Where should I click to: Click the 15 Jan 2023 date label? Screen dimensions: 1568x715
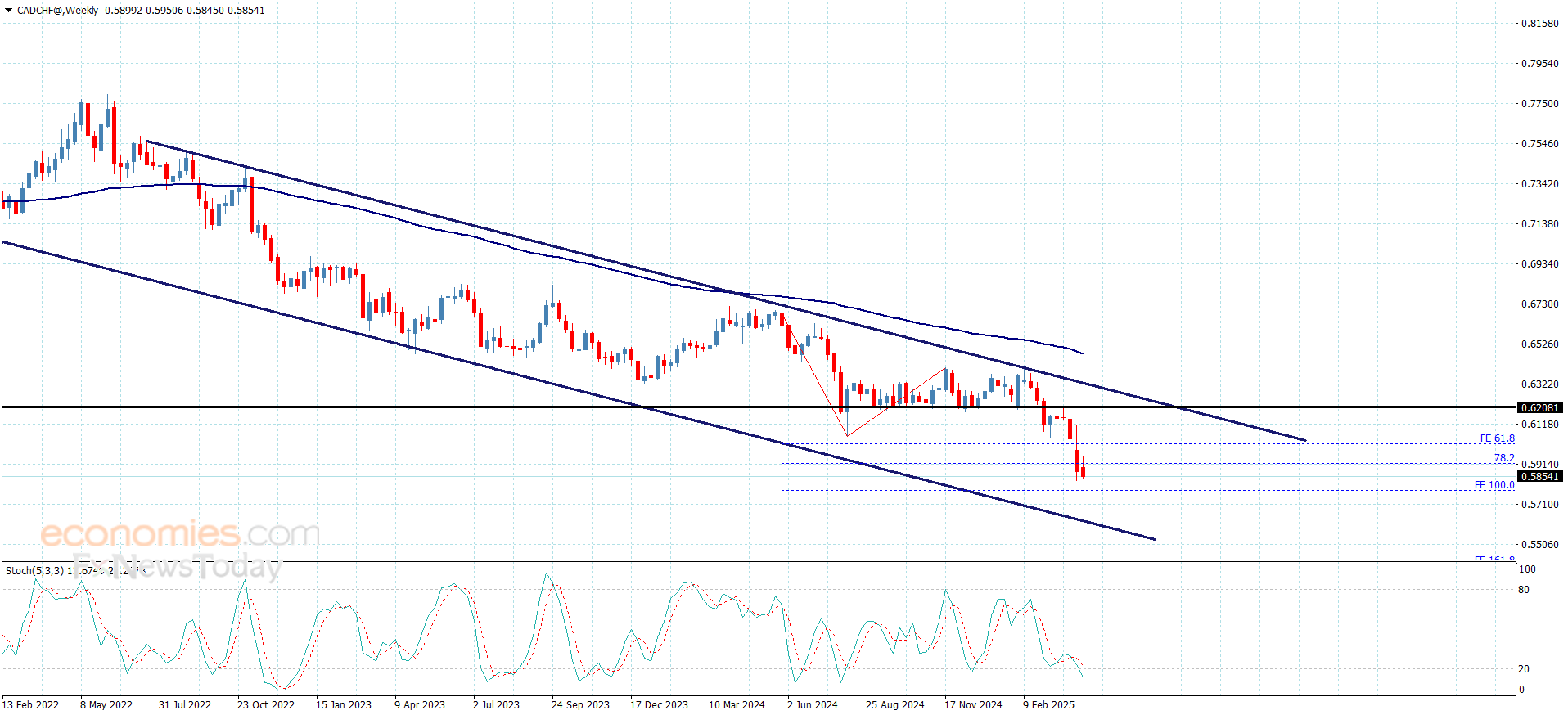(x=344, y=705)
